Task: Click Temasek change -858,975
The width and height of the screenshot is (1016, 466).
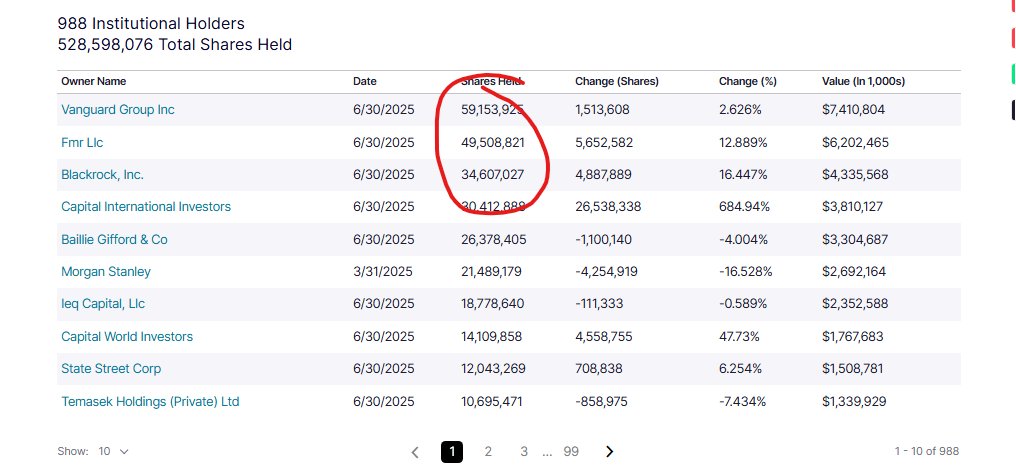Action: tap(601, 401)
